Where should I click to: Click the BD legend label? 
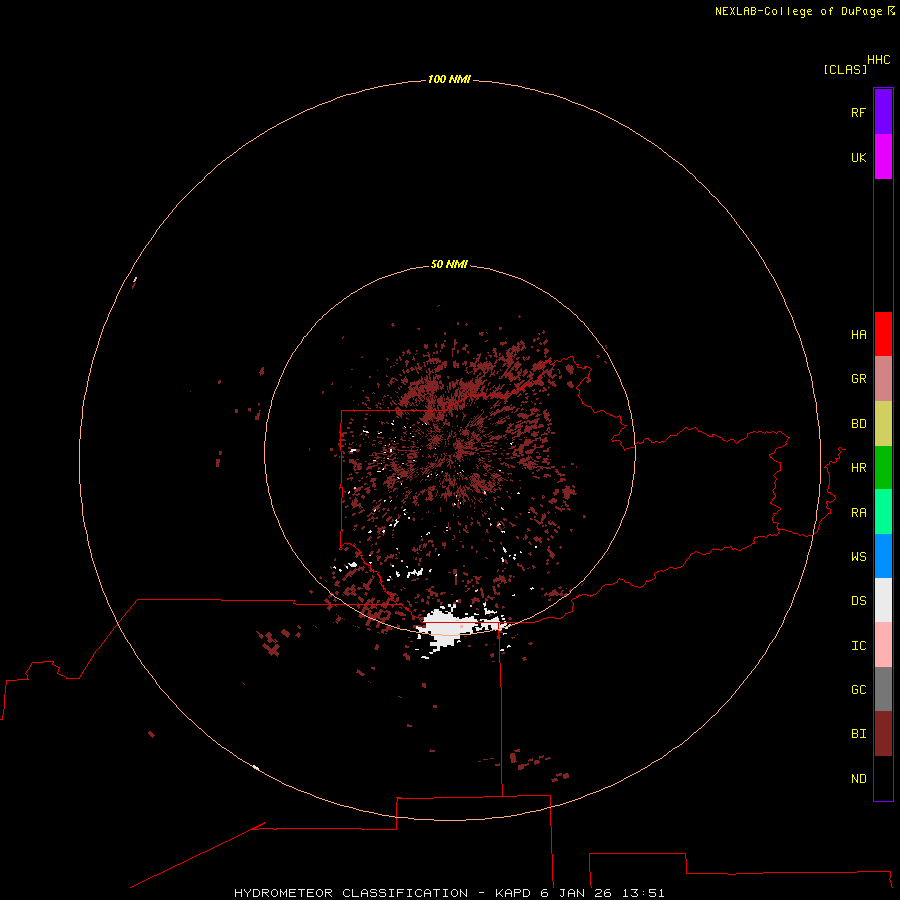(859, 424)
